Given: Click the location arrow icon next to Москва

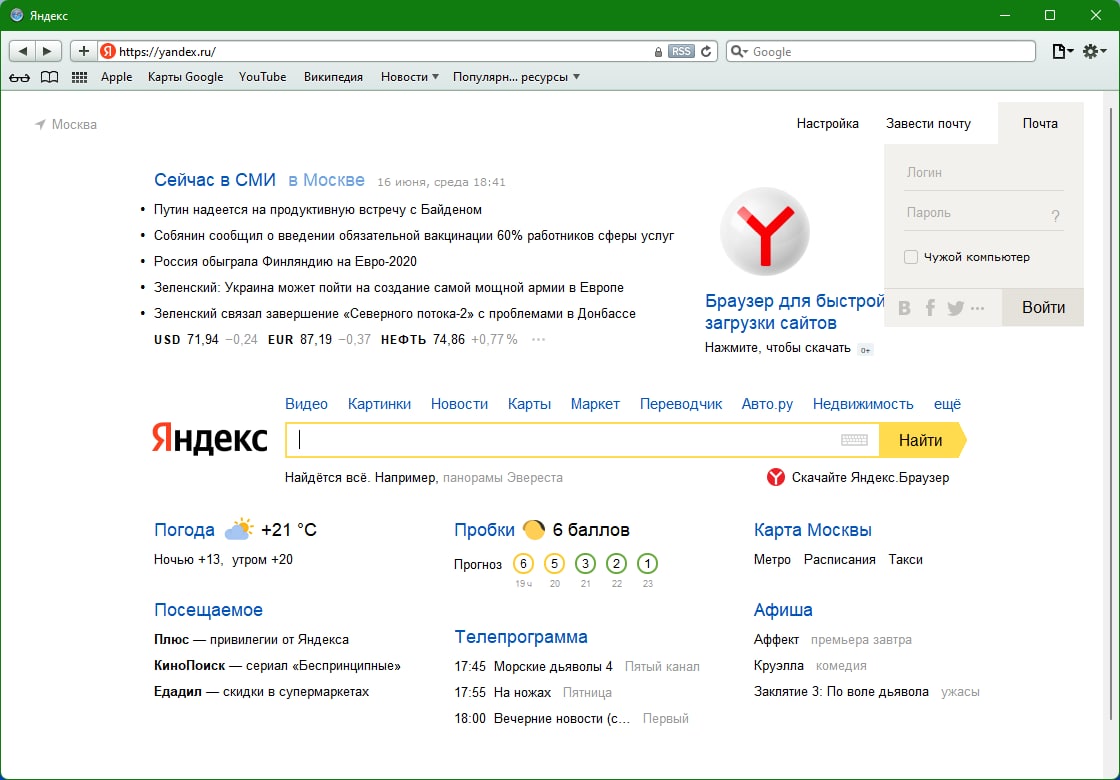Looking at the screenshot, I should pyautogui.click(x=40, y=124).
